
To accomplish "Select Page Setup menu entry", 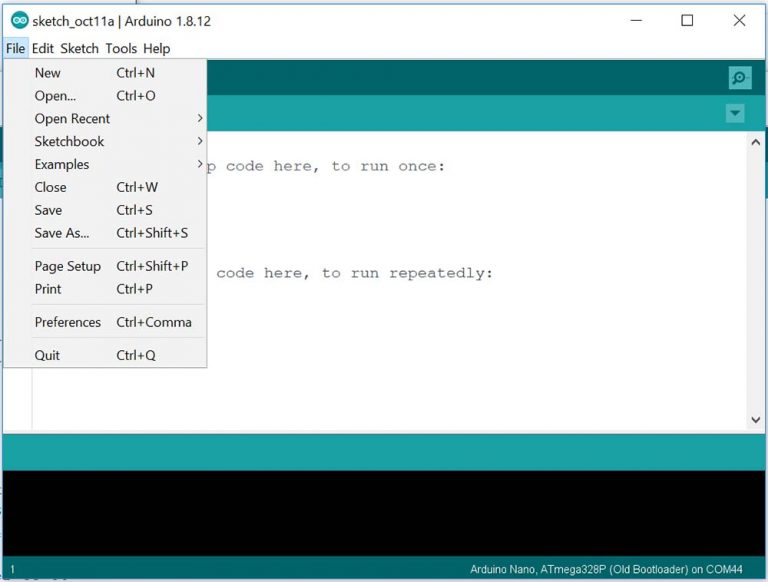I will tap(105, 266).
